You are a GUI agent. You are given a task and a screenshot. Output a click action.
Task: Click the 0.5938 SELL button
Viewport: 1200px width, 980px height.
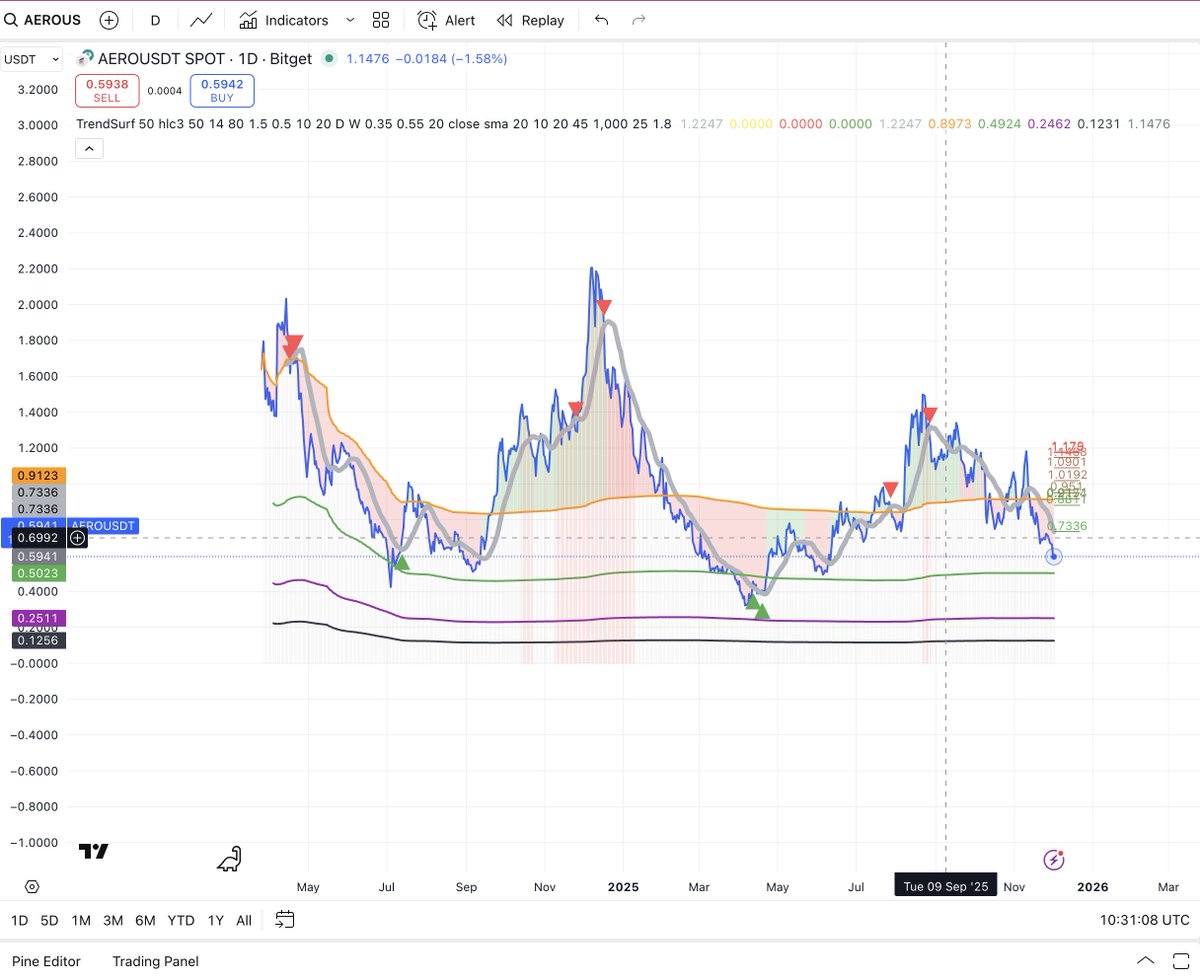point(106,90)
